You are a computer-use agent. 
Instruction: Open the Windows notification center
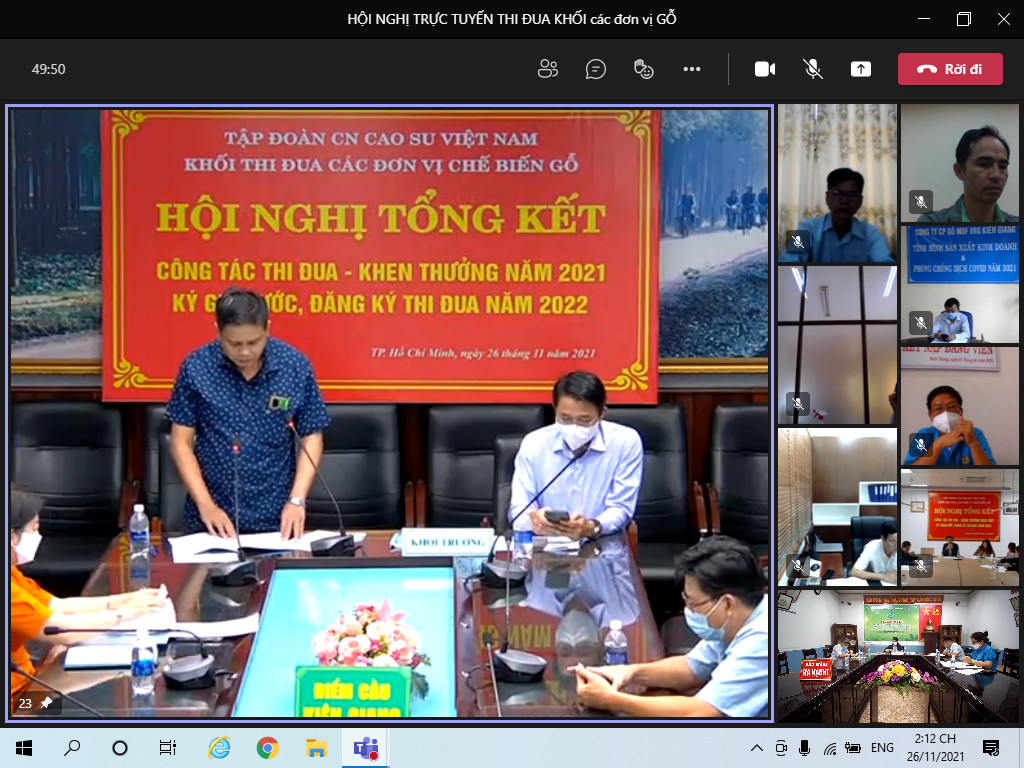[991, 748]
